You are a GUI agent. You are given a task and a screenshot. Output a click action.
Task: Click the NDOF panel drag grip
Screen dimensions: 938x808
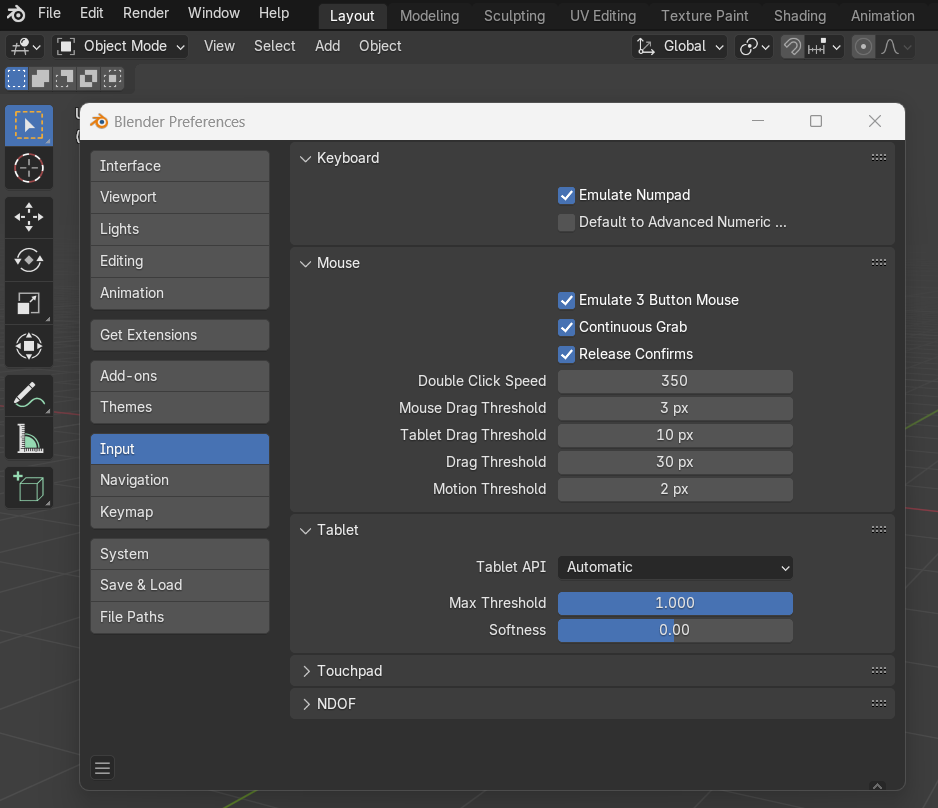click(x=879, y=703)
